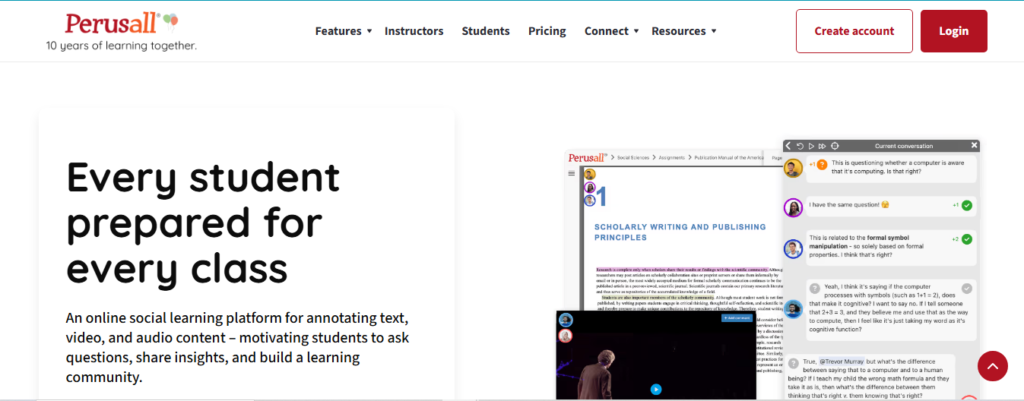Click the crosshair target icon in conversation bar
The width and height of the screenshot is (1024, 401).
pos(835,146)
